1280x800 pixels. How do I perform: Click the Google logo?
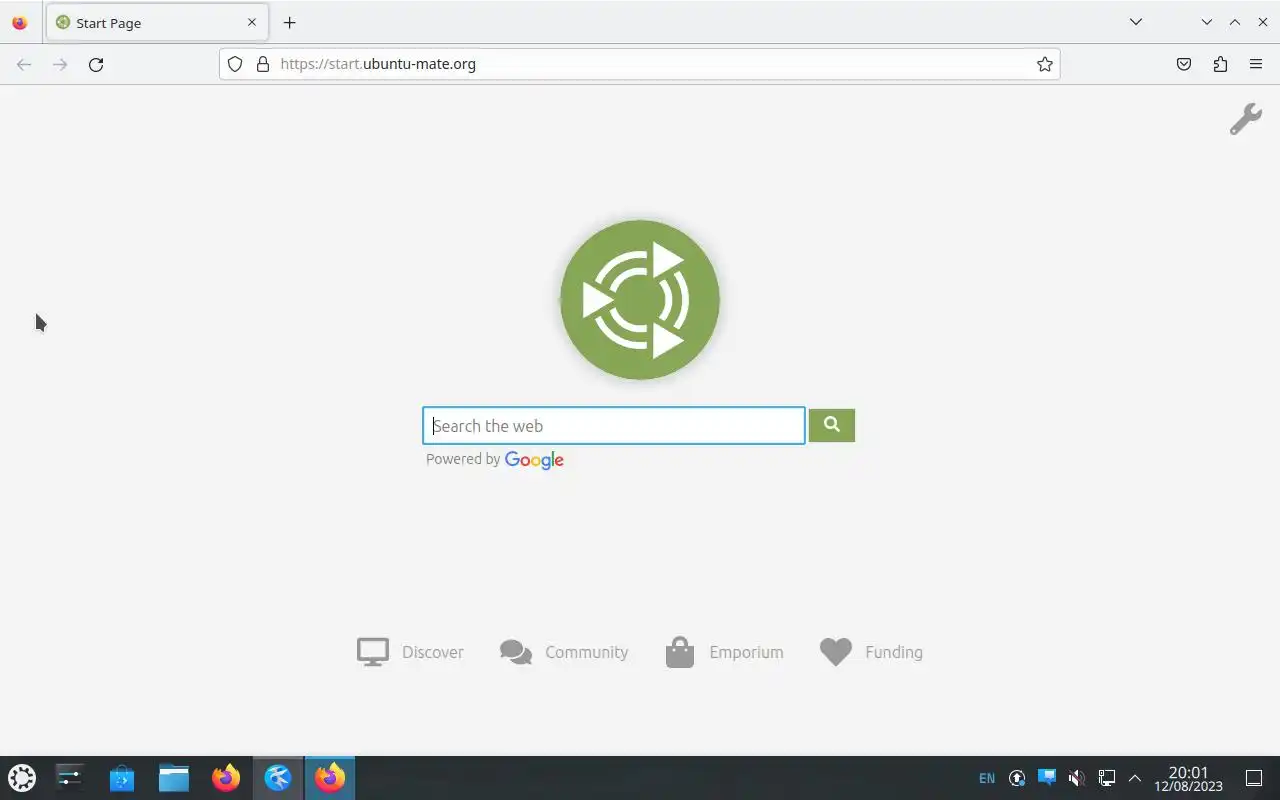click(534, 460)
